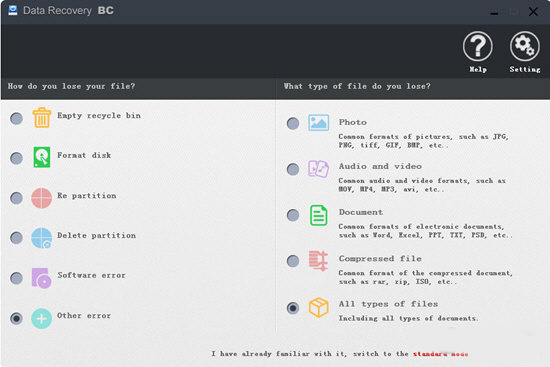Choose the Compressed file radio button
The image size is (550, 367).
tap(293, 261)
